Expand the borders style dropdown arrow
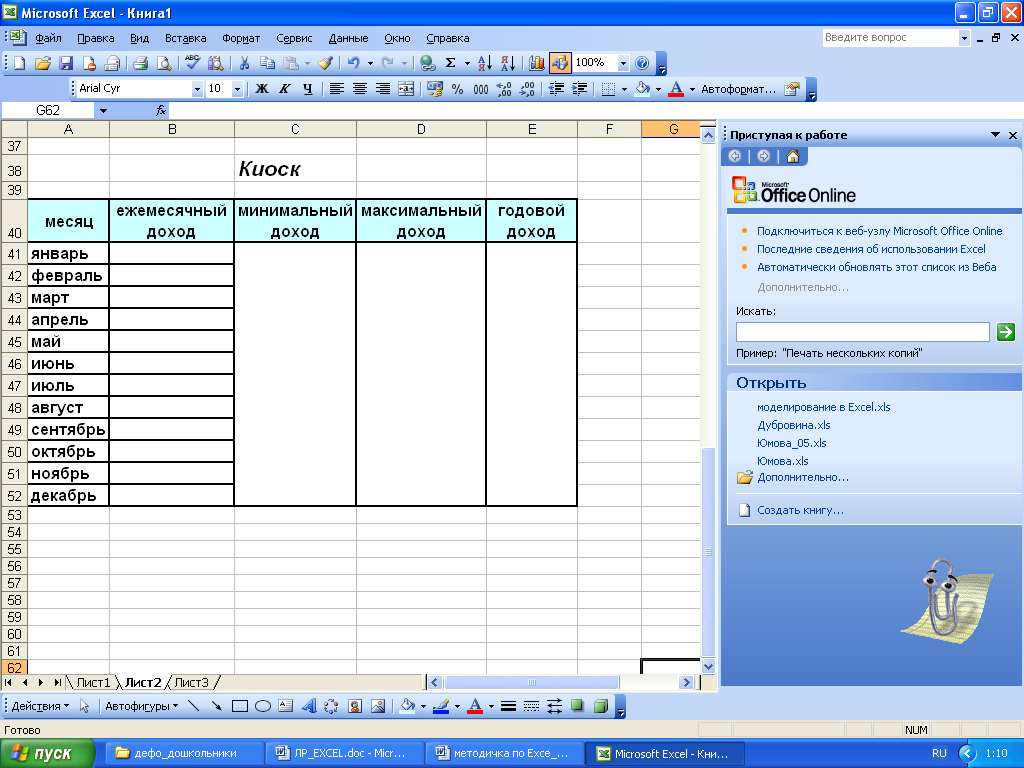Image resolution: width=1024 pixels, height=768 pixels. [624, 89]
